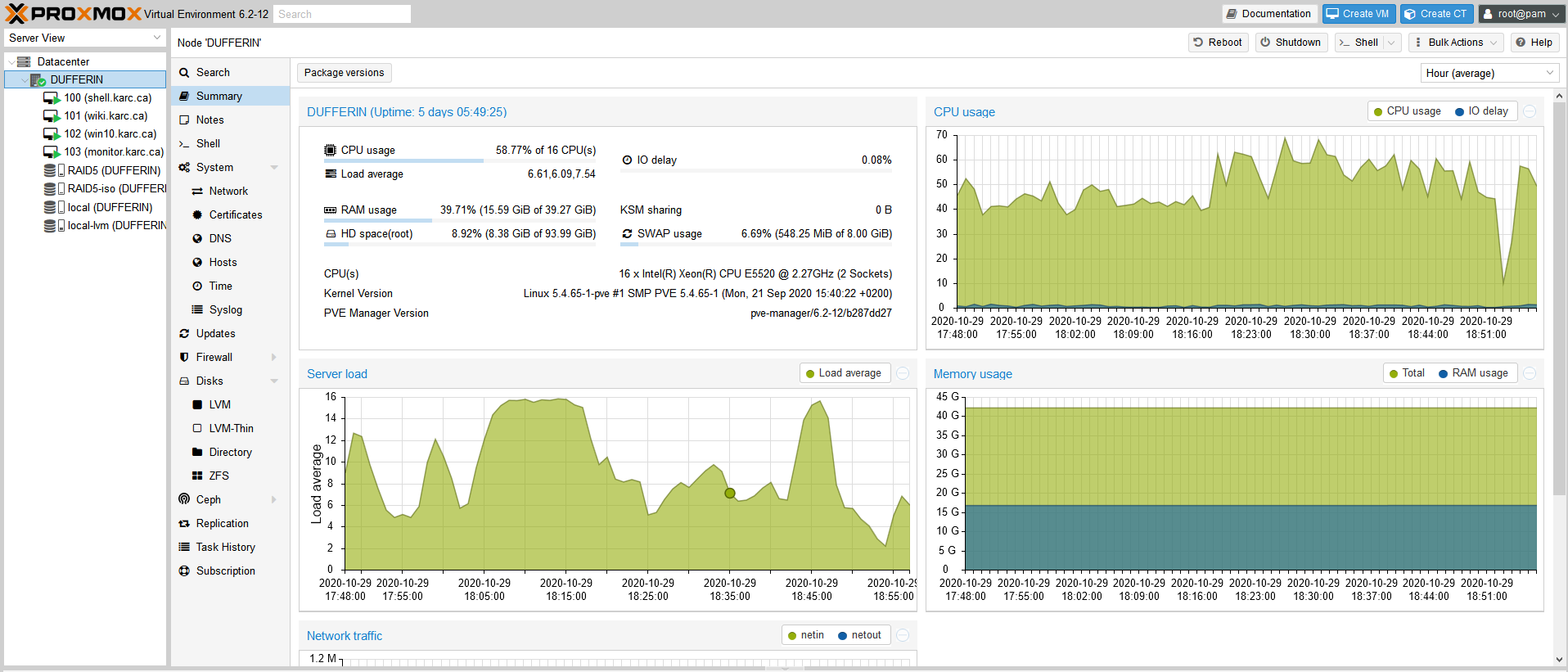Select Updates in the node menu
Viewport: 1568px width, 672px height.
point(215,333)
